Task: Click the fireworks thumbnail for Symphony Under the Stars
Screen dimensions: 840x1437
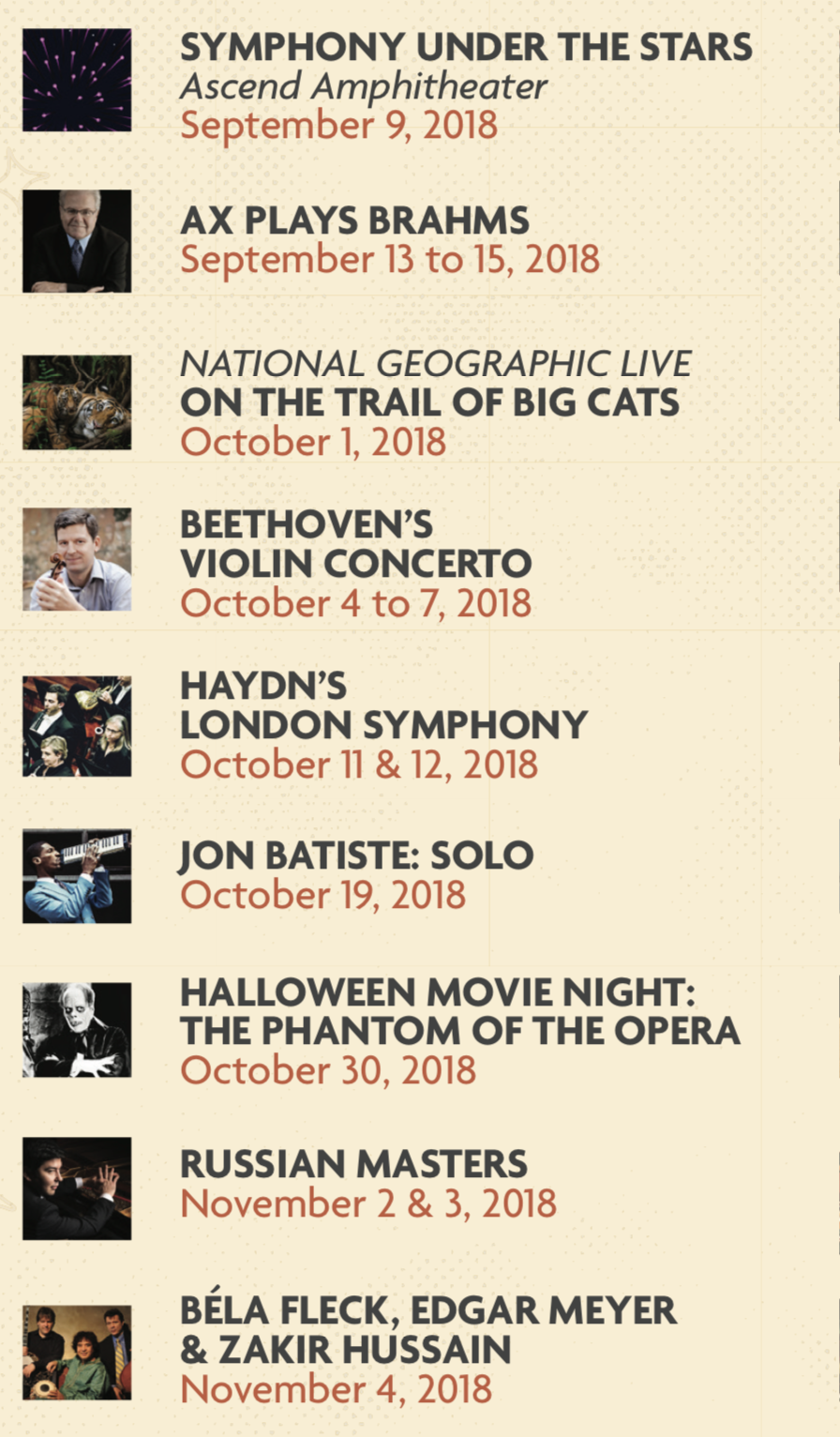Action: pyautogui.click(x=77, y=80)
